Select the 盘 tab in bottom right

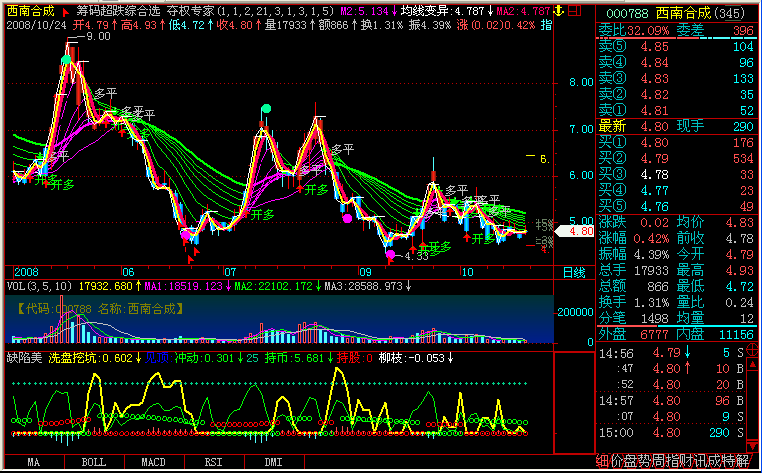[630, 460]
